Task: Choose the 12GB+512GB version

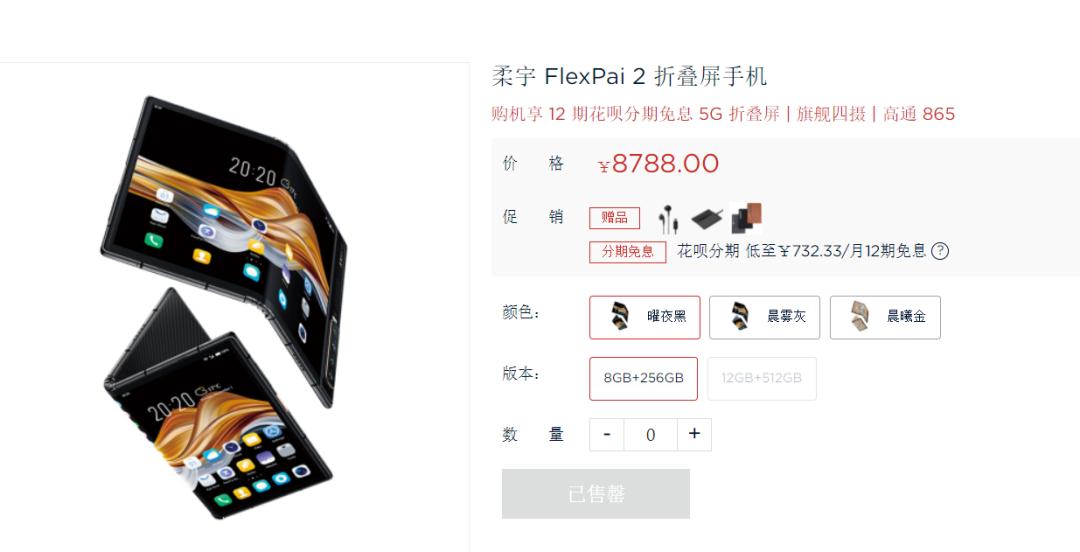Action: click(762, 378)
